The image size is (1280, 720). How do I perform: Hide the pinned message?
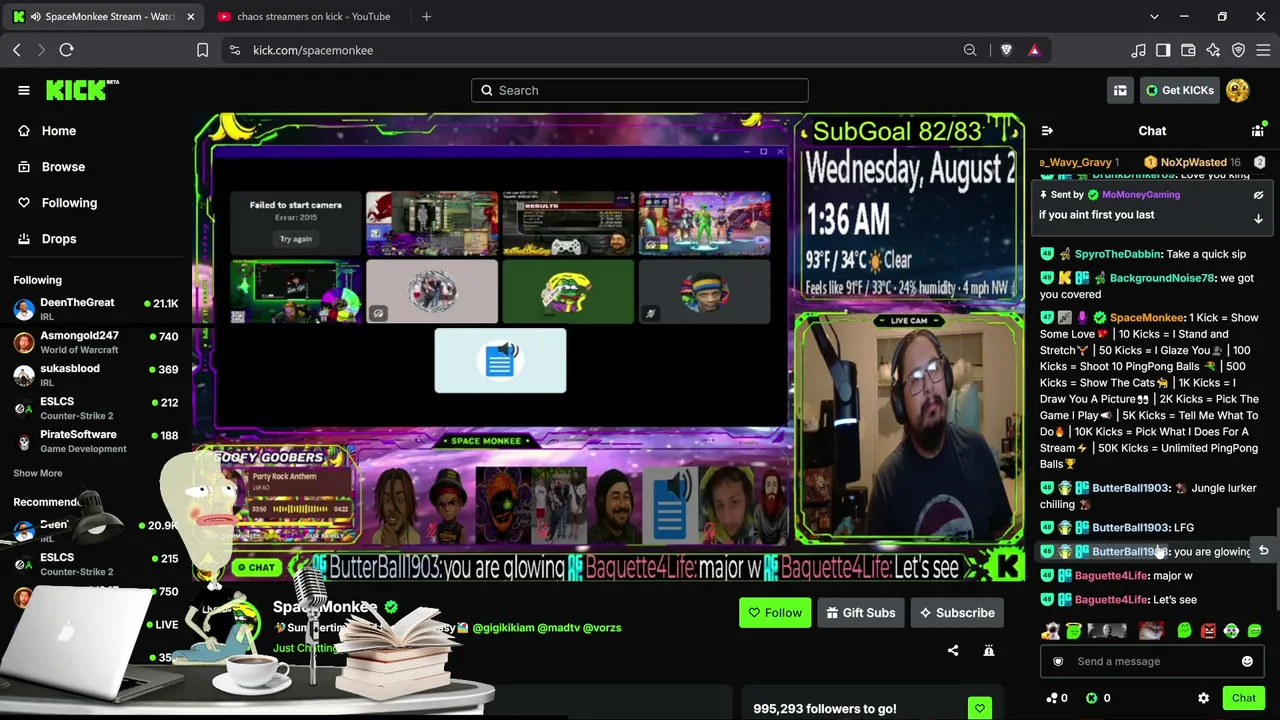coord(1259,195)
